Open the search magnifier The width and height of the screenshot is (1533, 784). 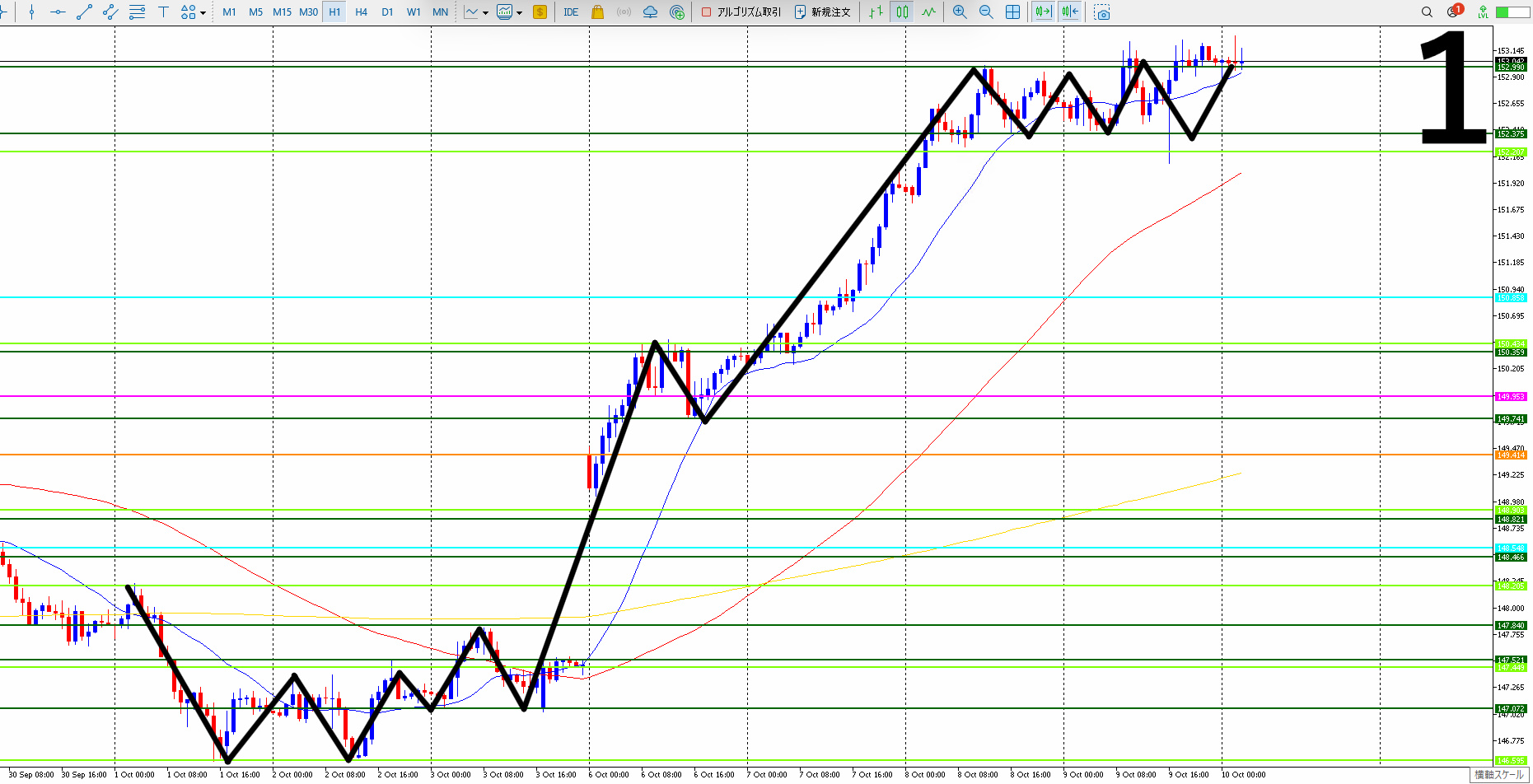pyautogui.click(x=1428, y=12)
